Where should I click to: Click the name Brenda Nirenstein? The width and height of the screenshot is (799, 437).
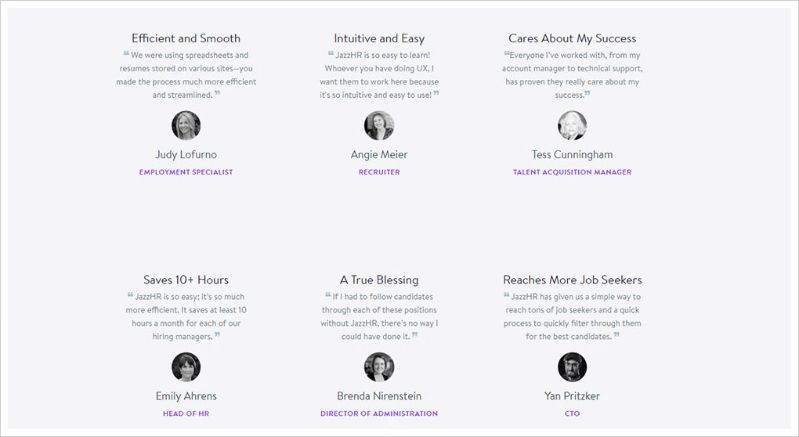tap(379, 396)
